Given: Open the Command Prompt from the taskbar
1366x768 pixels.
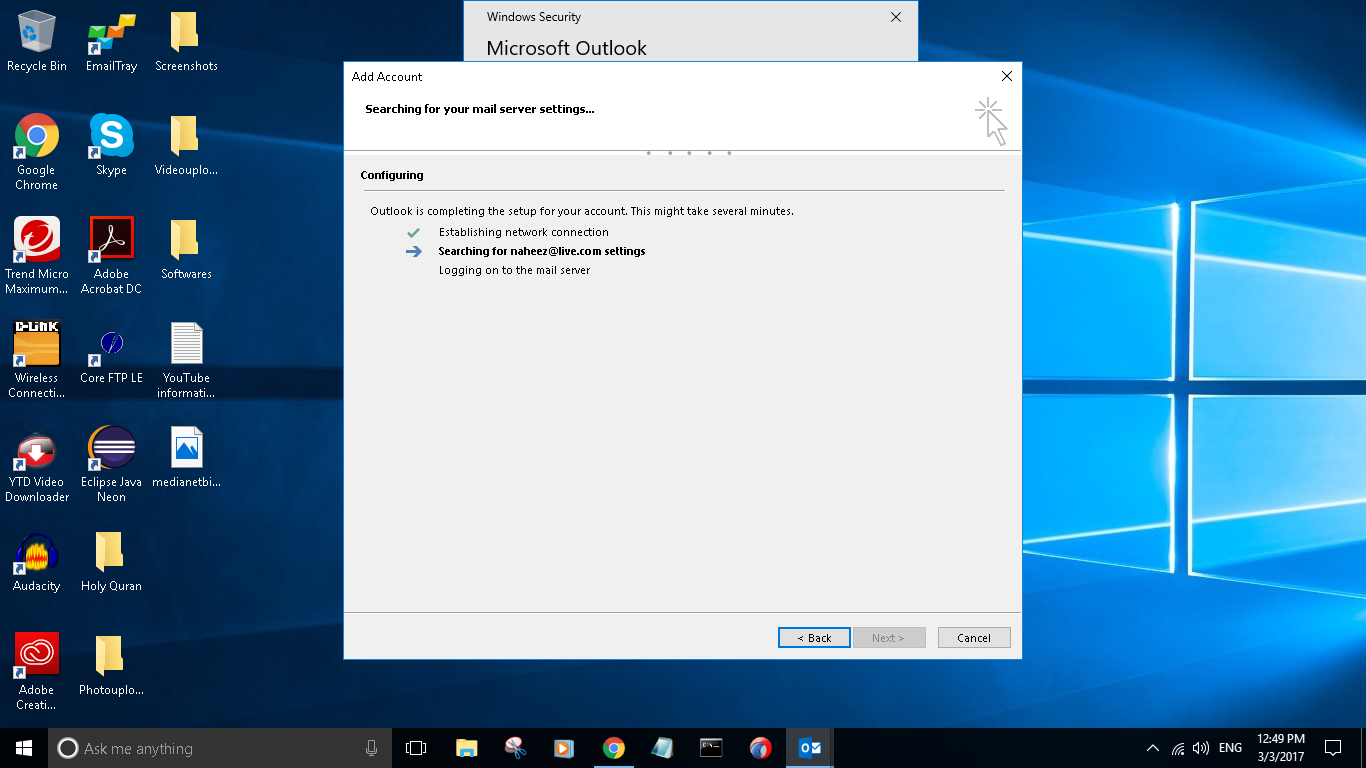Looking at the screenshot, I should point(711,747).
